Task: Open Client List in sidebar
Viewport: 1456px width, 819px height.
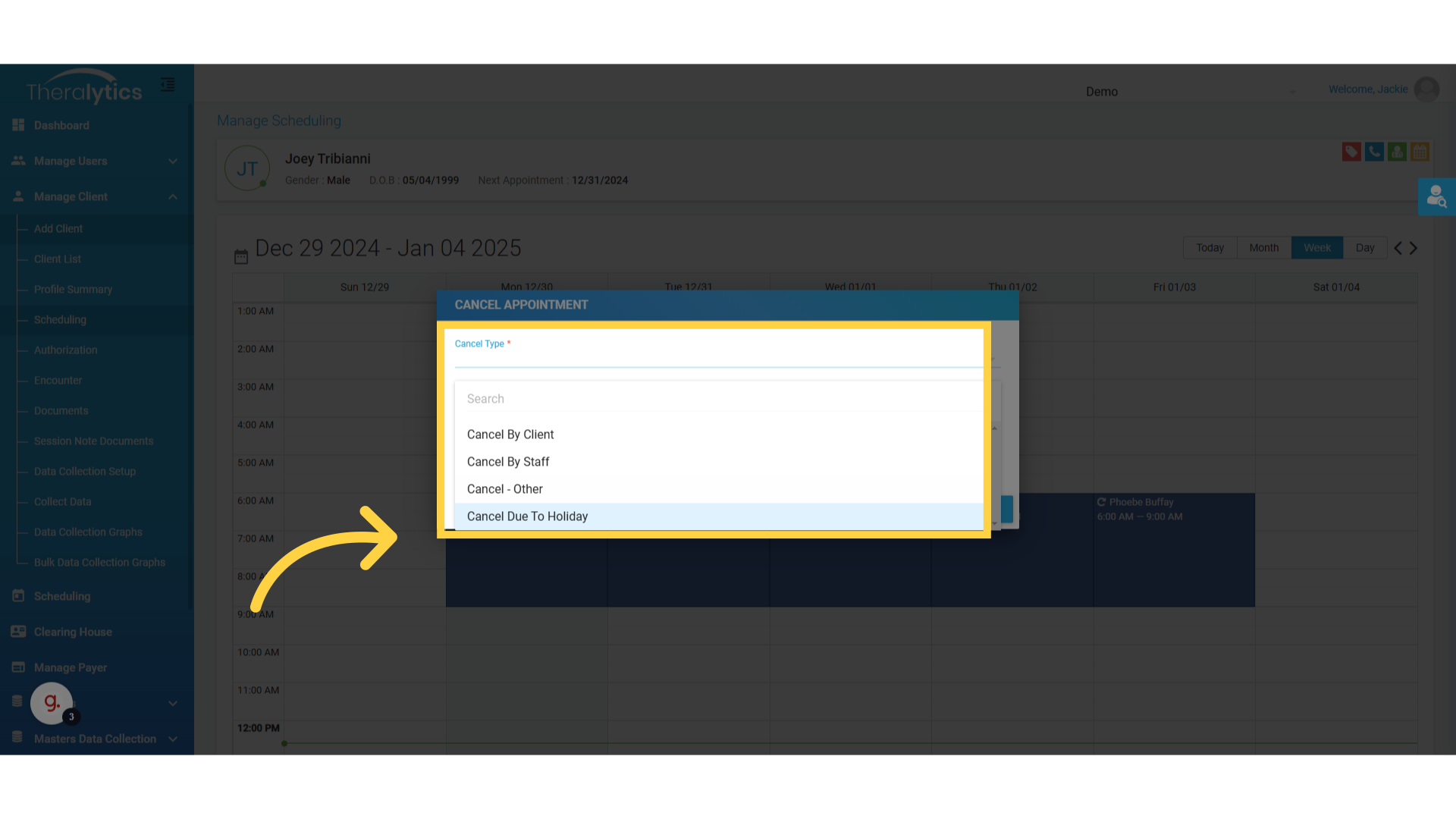Action: [58, 259]
